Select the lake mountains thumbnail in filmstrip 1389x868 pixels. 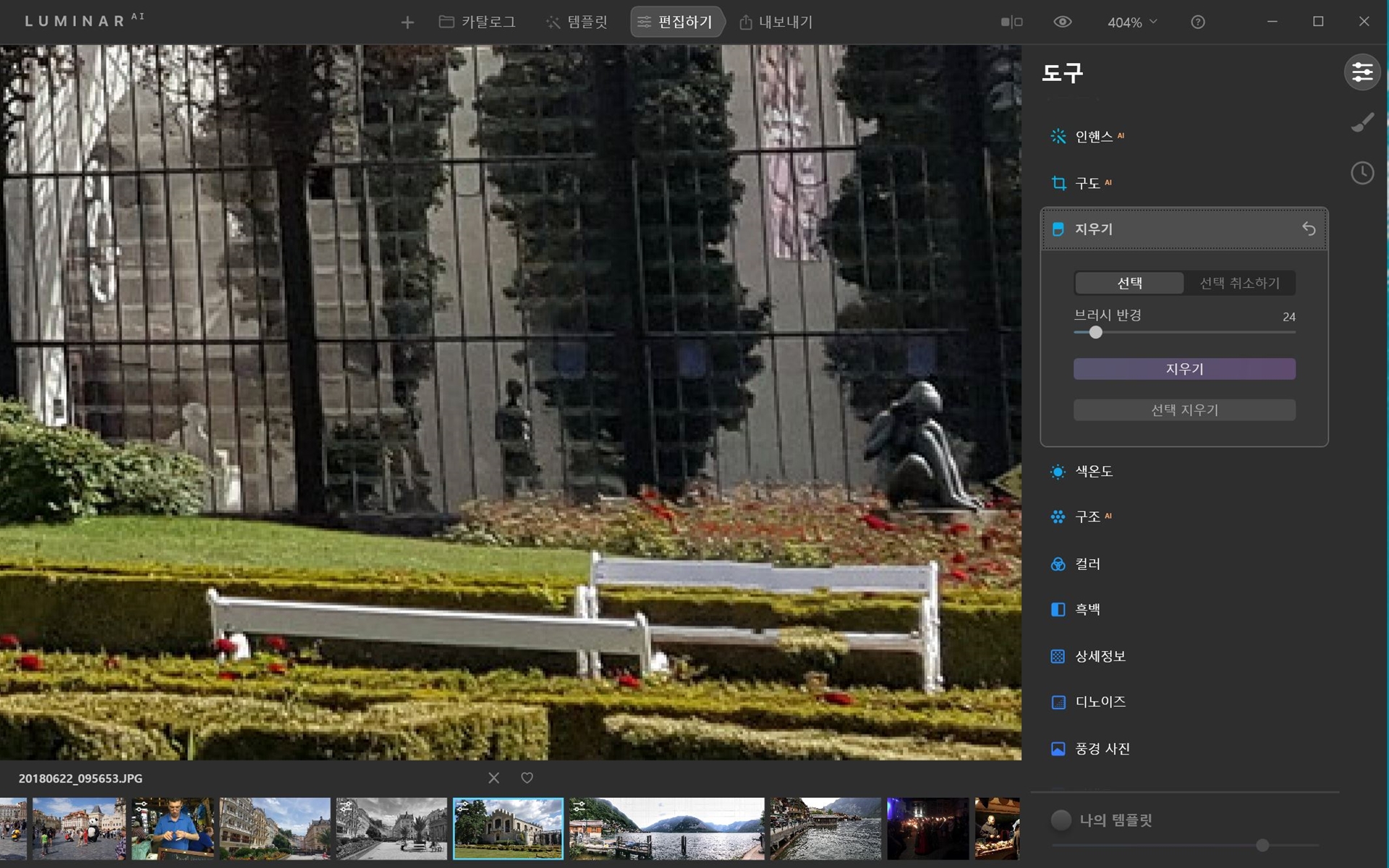coord(666,828)
